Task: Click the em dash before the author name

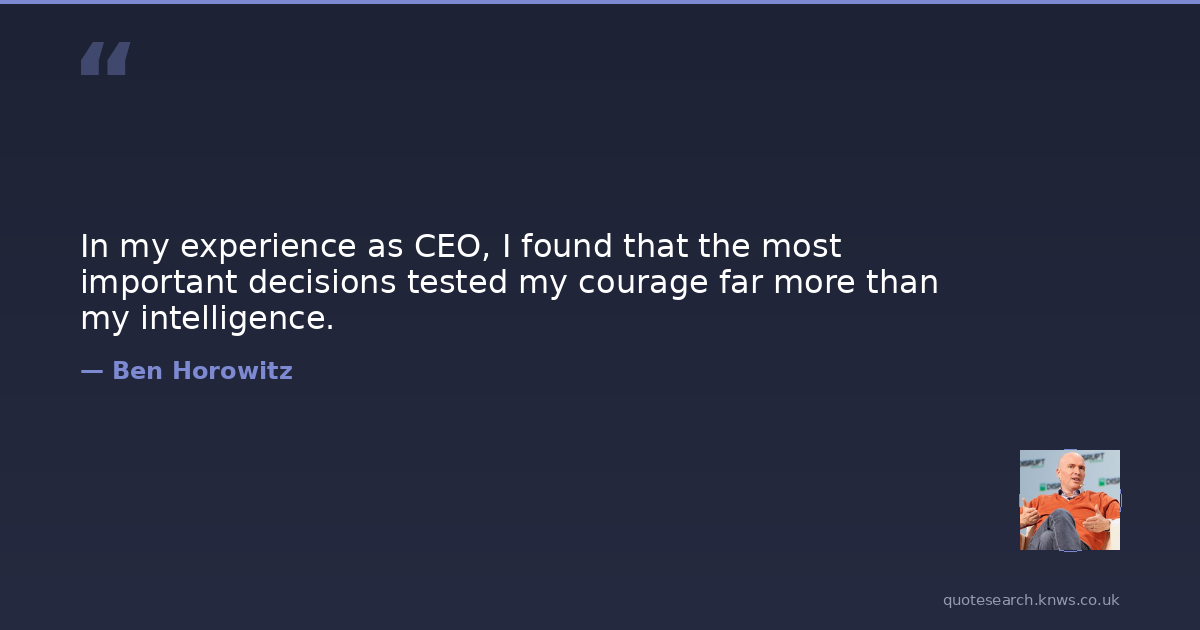Action: click(x=91, y=371)
